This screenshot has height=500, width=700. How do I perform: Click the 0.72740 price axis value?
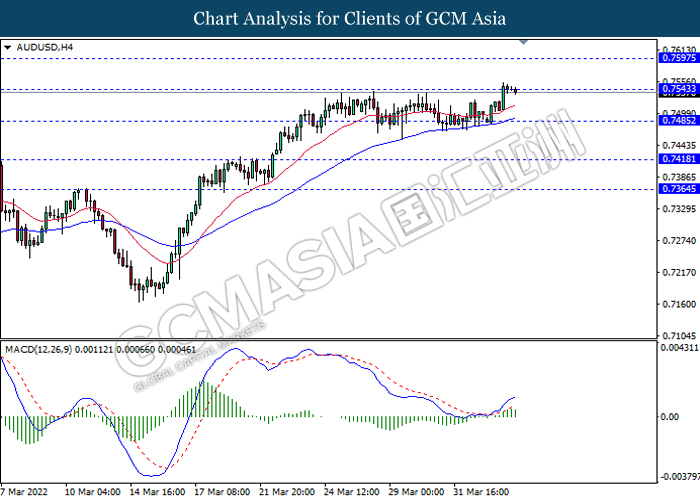pos(679,241)
